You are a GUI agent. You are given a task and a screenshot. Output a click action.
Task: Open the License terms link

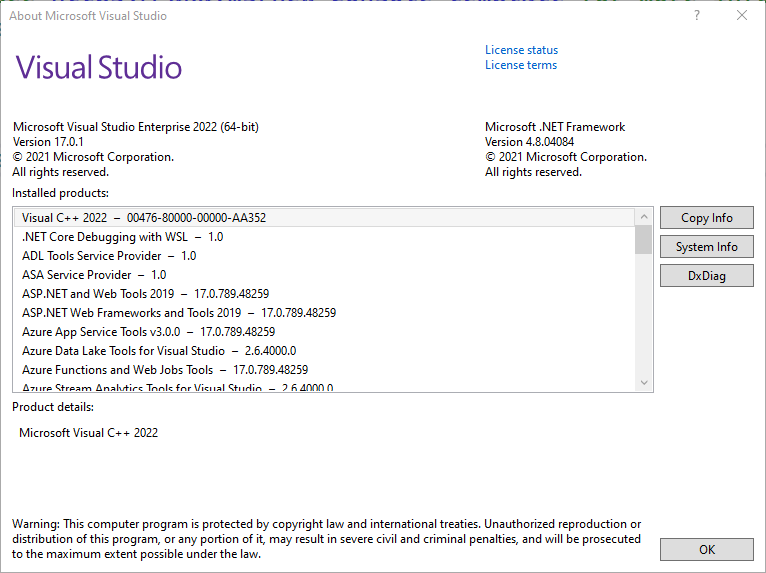tap(521, 65)
